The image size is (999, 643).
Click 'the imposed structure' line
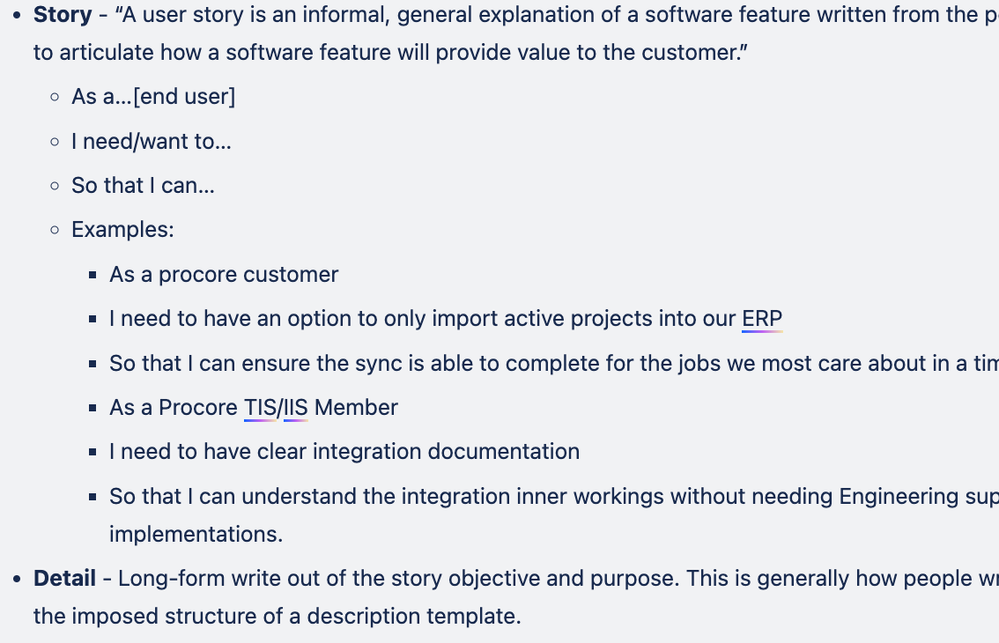(277, 616)
